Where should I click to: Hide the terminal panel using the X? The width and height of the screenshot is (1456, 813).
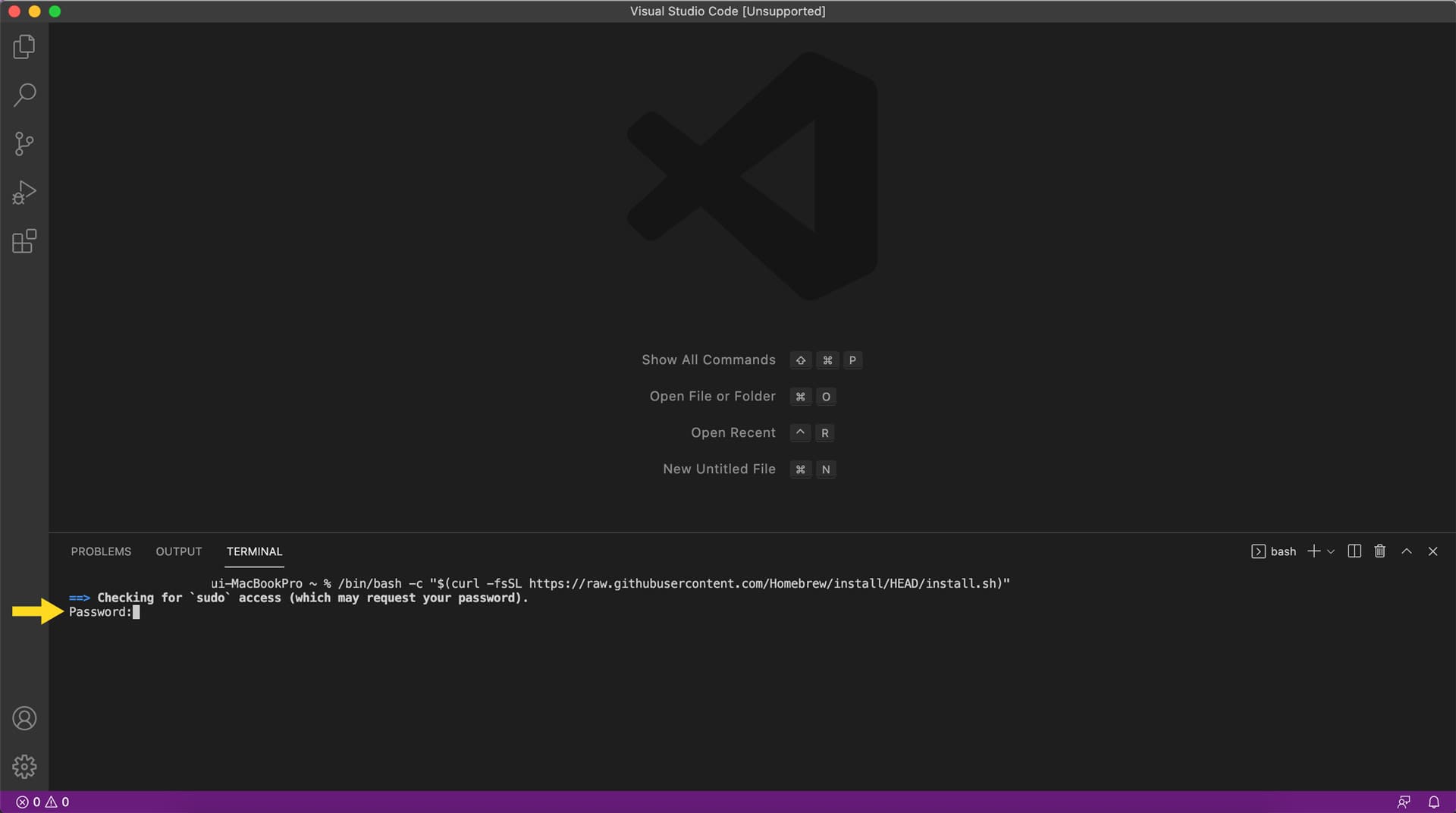1433,551
